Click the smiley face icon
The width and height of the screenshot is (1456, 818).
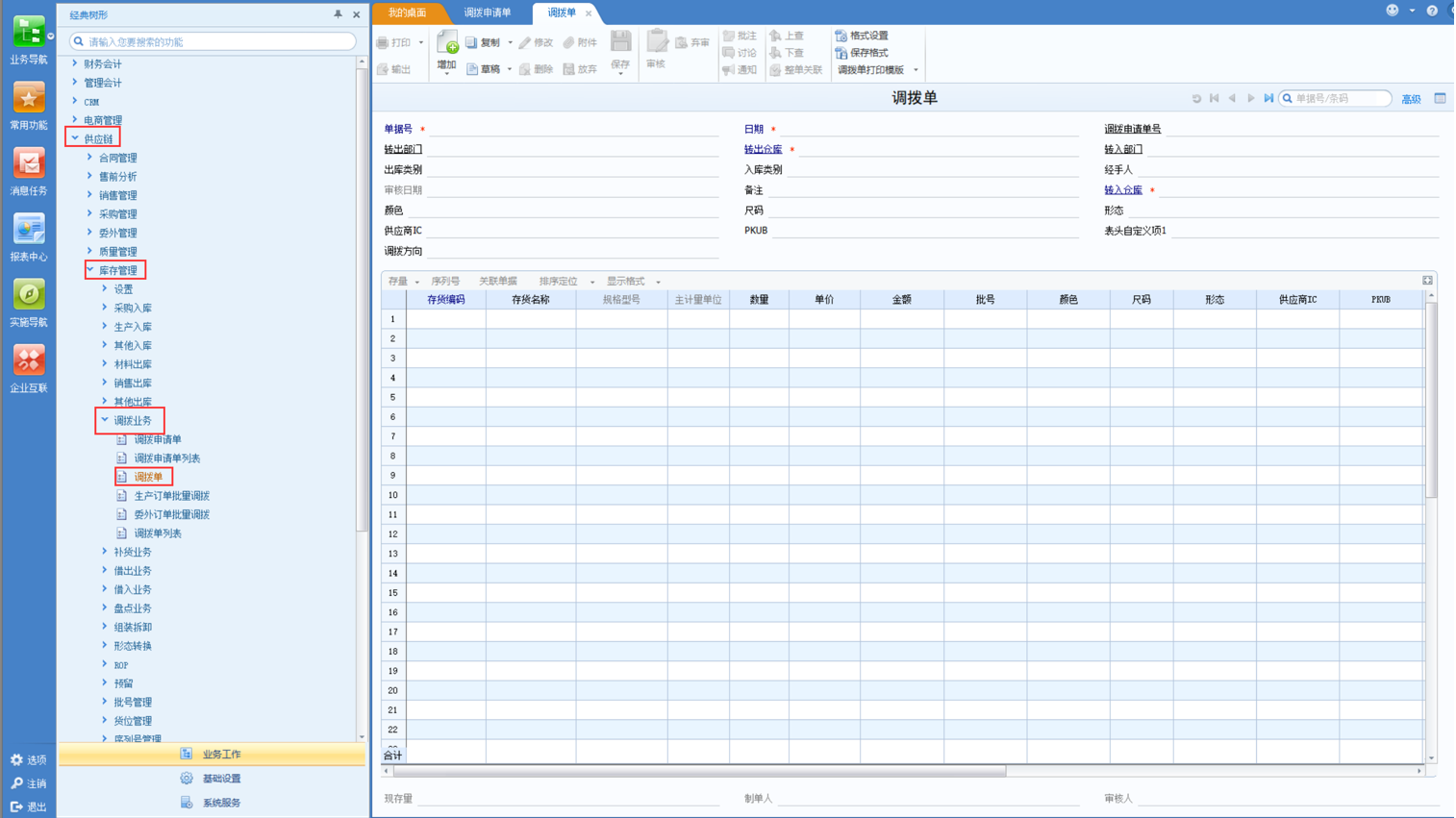[x=1392, y=11]
